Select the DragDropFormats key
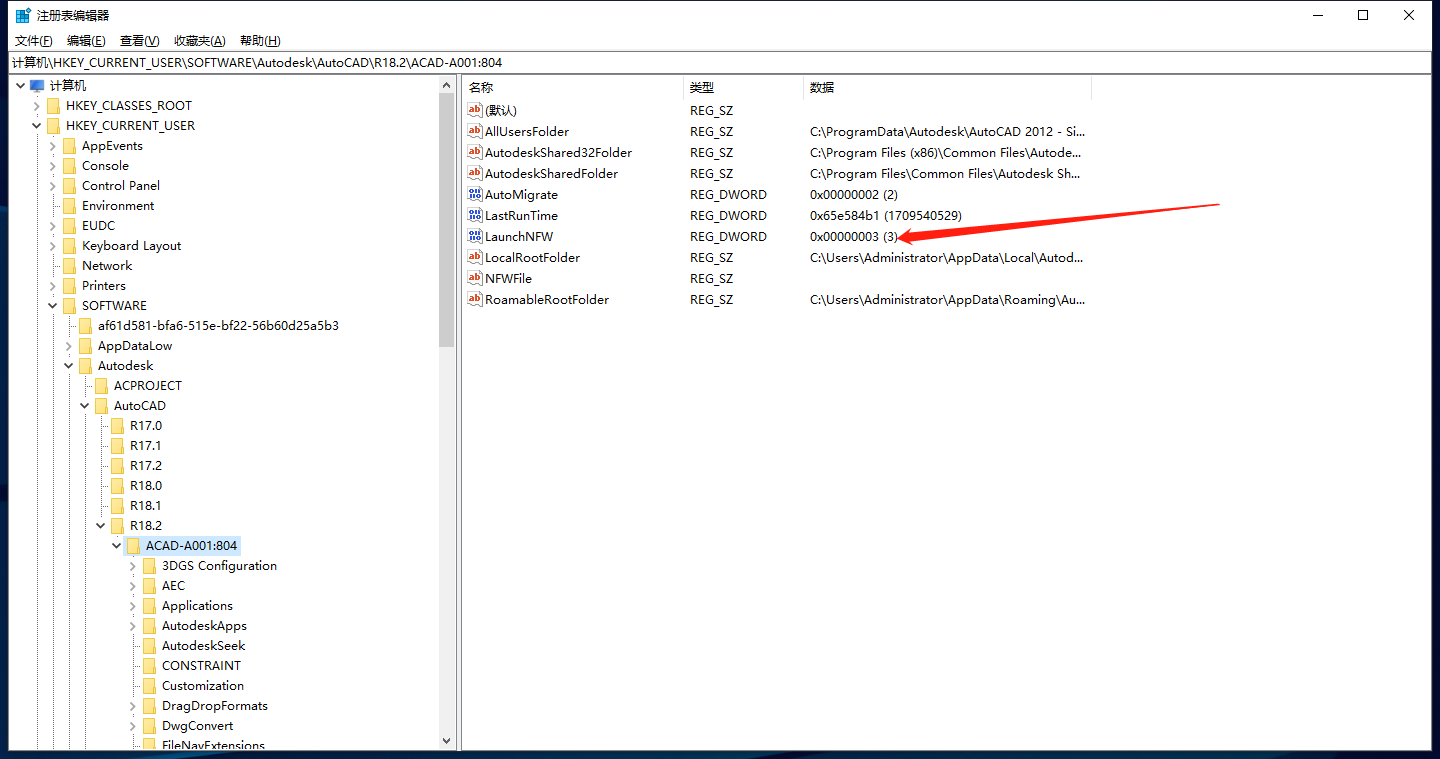1440x759 pixels. click(x=215, y=706)
